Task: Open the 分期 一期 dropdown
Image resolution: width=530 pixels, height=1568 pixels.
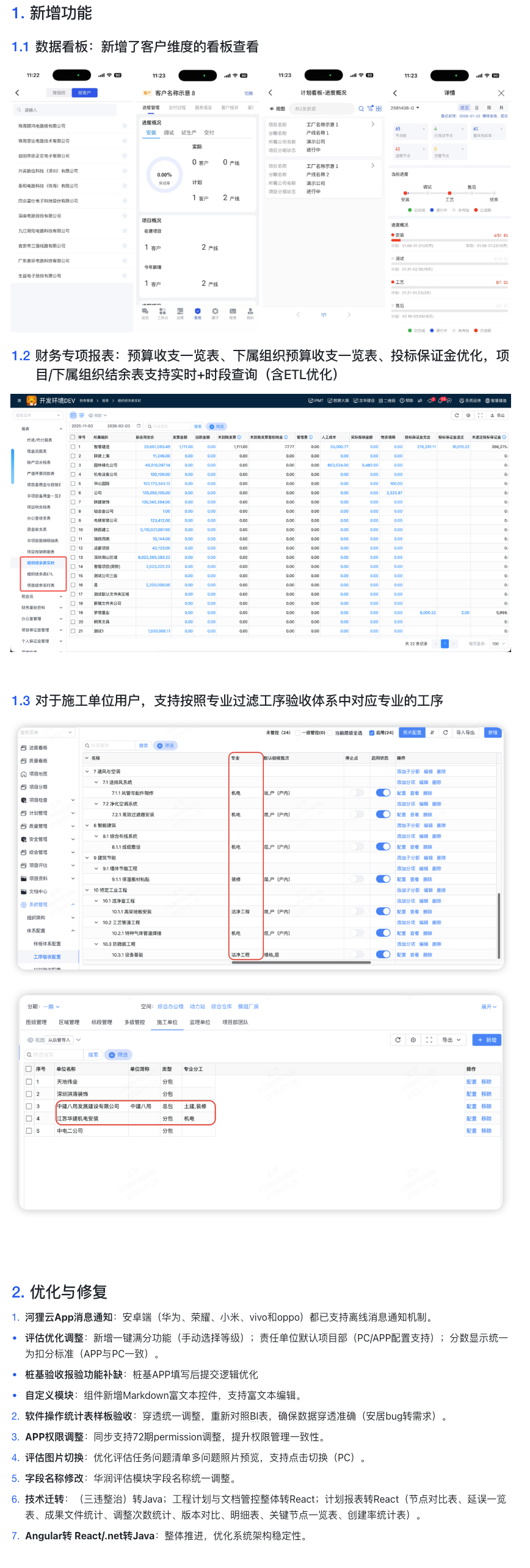Action: pos(51,1006)
